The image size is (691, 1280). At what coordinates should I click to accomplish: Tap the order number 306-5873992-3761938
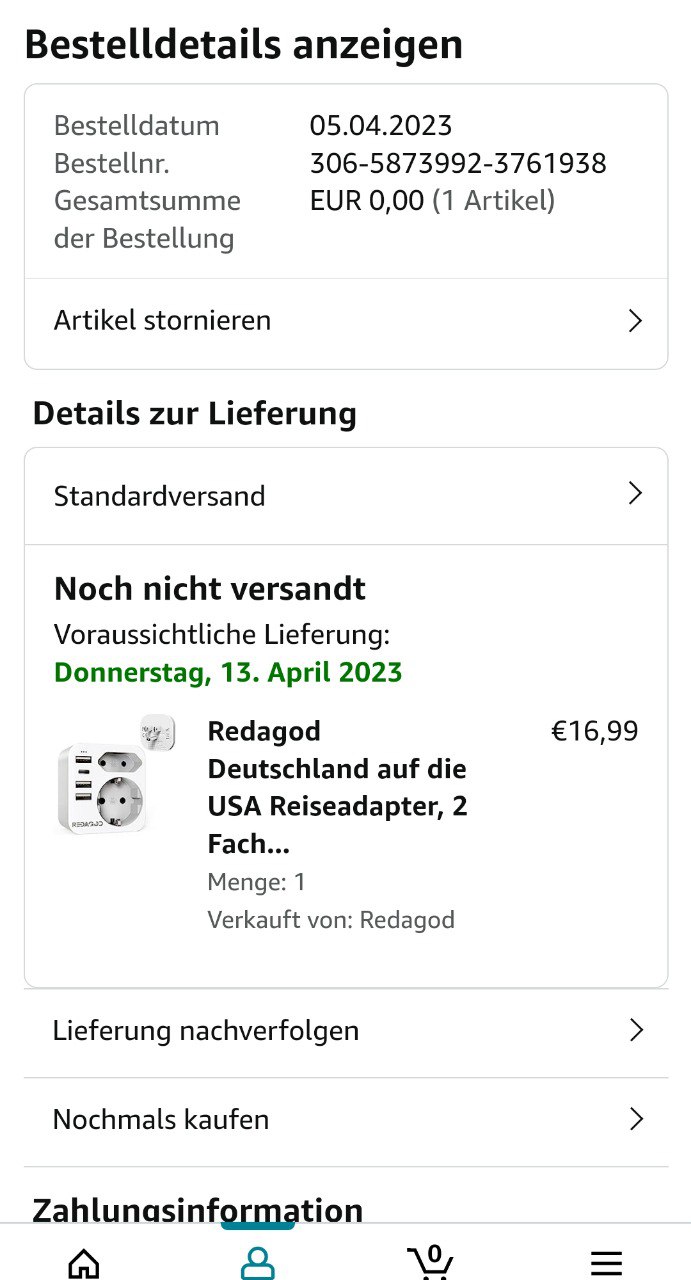click(x=458, y=163)
